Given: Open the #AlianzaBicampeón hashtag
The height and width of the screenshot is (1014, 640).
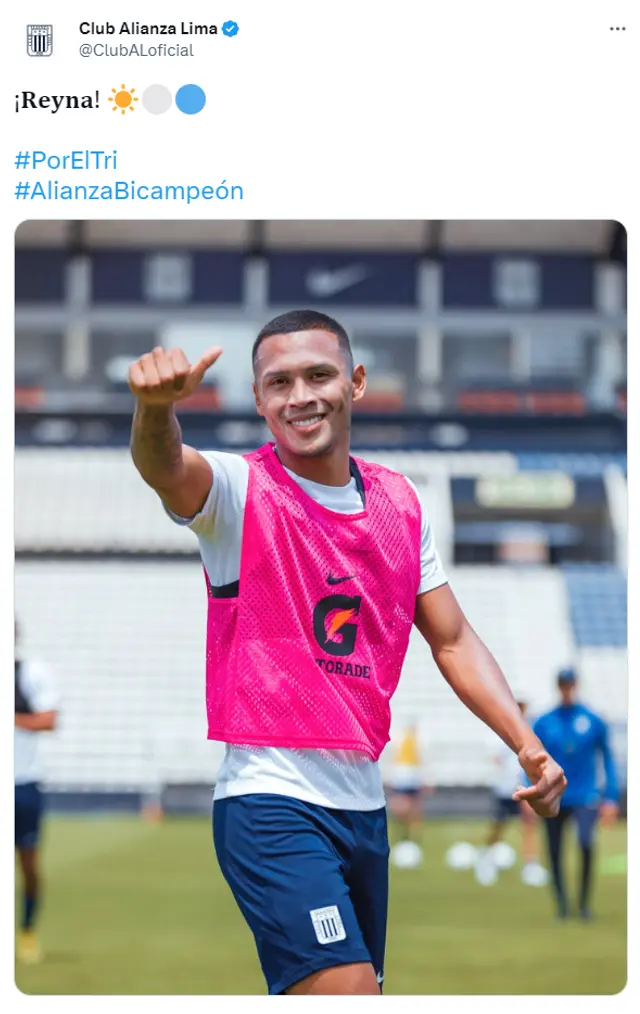Looking at the screenshot, I should pos(129,191).
